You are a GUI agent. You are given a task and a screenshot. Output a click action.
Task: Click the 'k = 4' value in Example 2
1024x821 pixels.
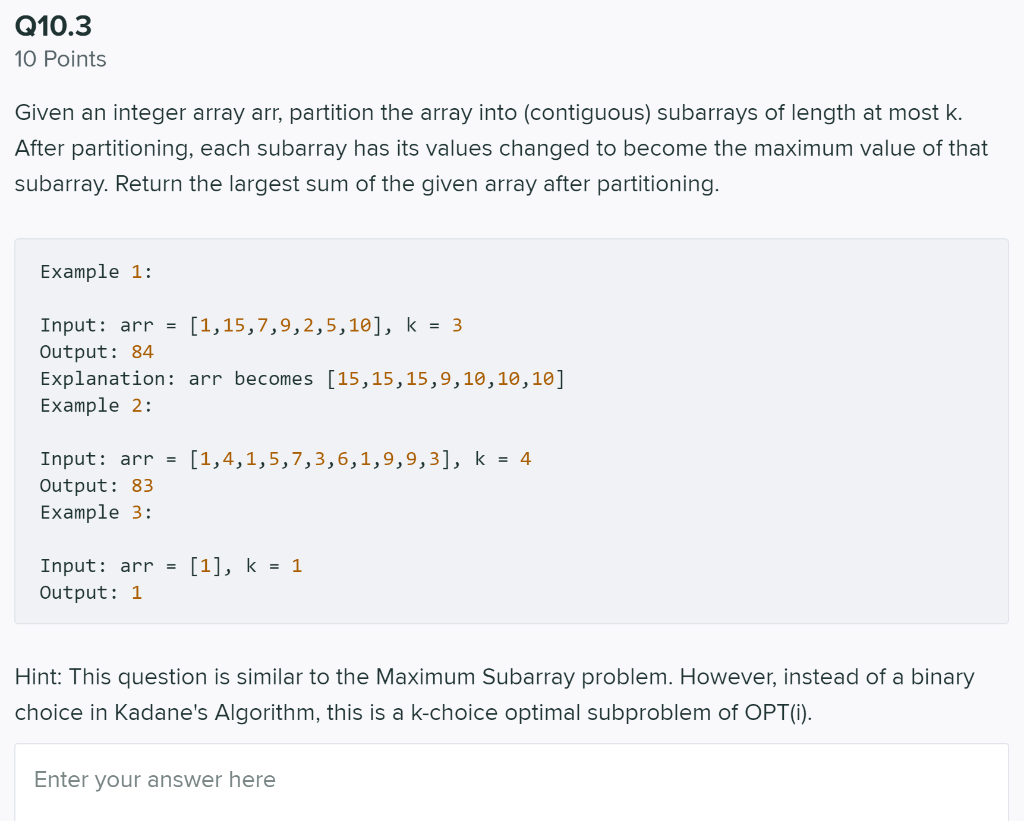pyautogui.click(x=503, y=459)
